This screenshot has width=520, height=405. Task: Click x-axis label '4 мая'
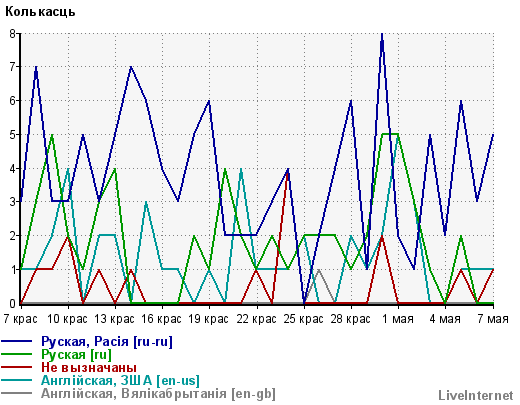pos(445,319)
